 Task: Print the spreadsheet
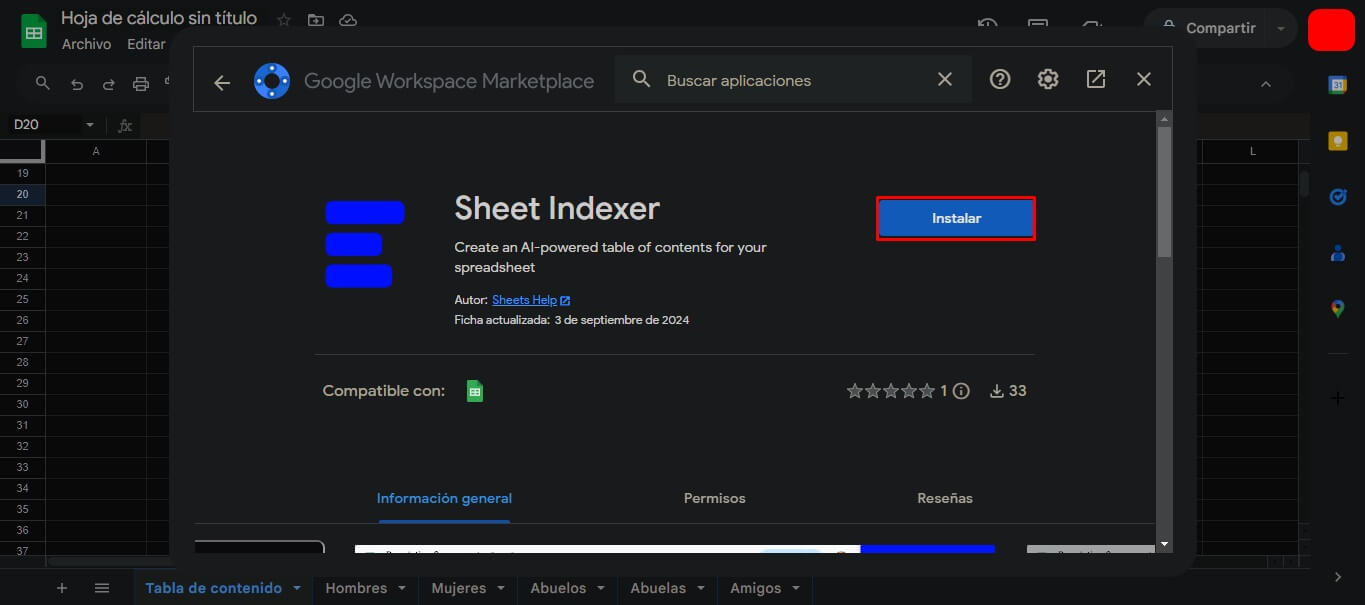click(x=141, y=84)
